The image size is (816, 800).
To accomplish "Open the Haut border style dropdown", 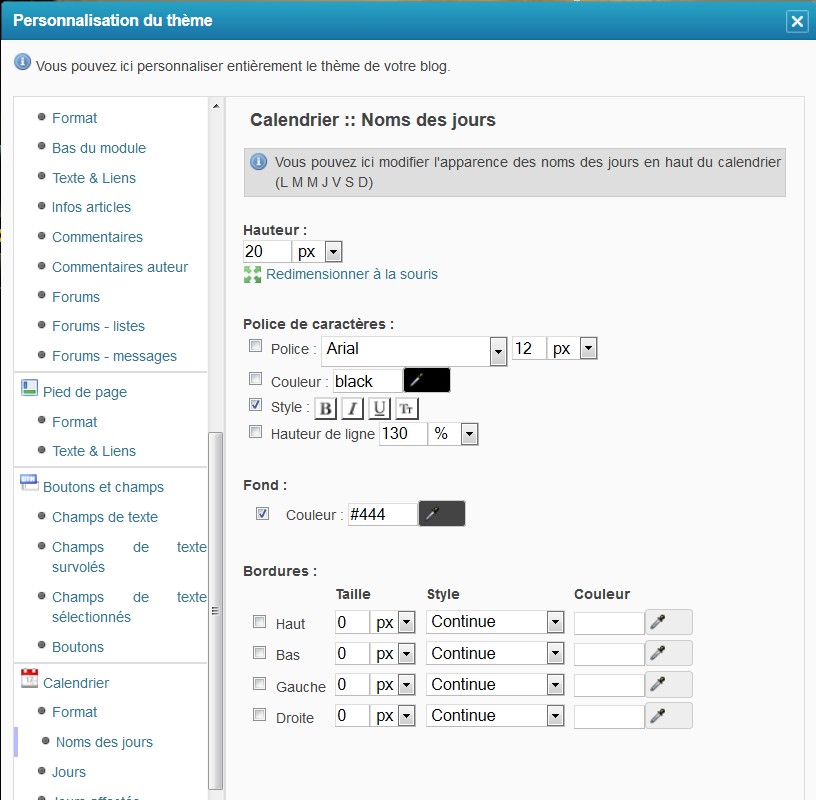I will [555, 622].
